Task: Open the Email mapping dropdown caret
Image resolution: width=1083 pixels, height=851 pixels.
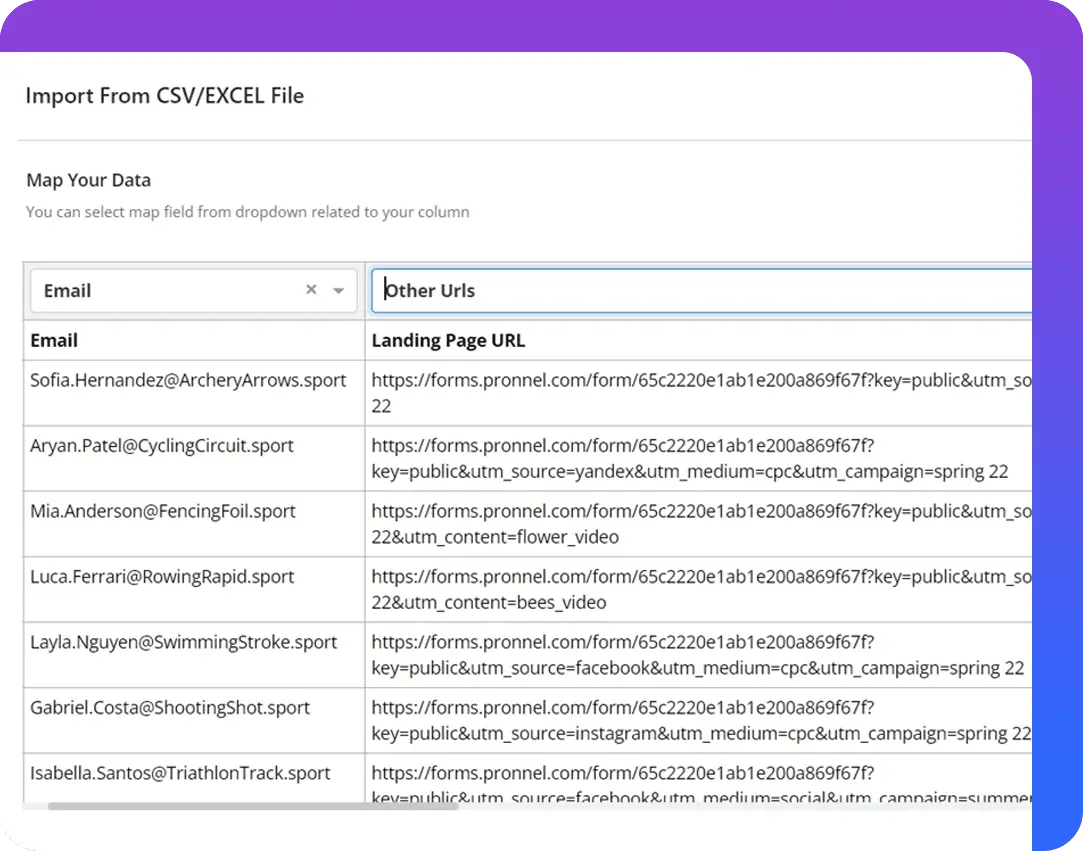Action: [x=341, y=290]
